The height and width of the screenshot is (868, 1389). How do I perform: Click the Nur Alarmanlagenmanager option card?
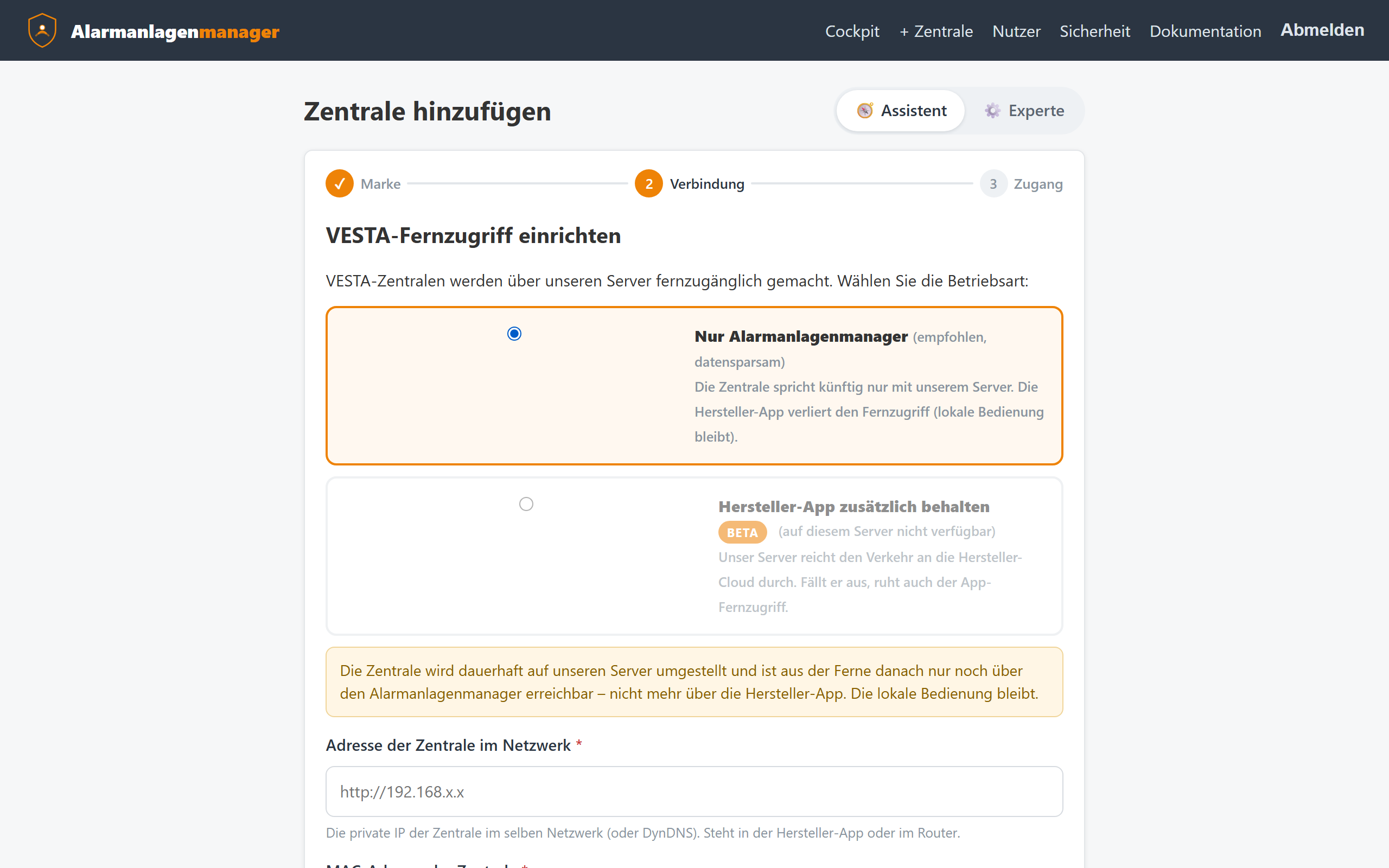(x=694, y=386)
